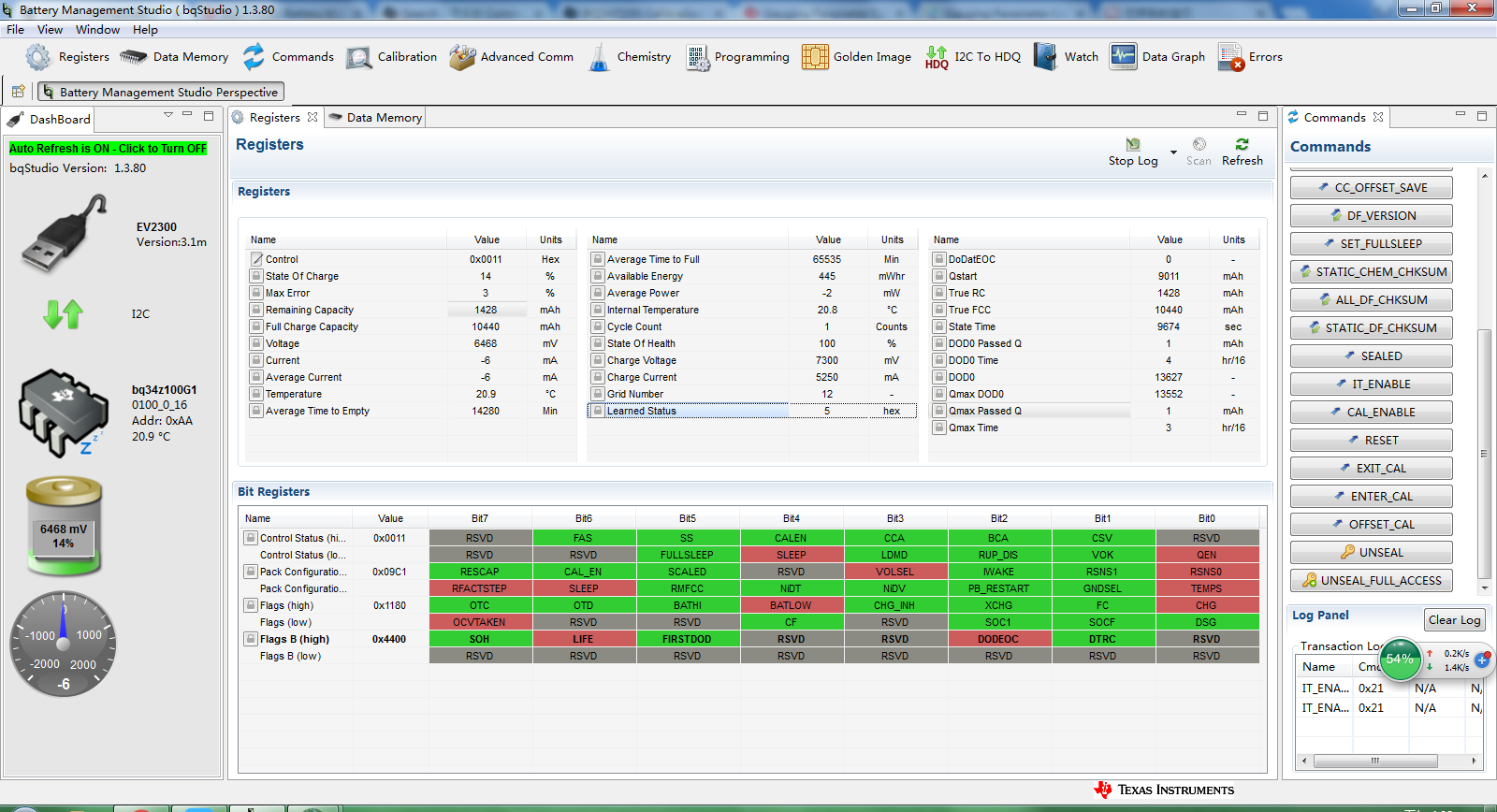The width and height of the screenshot is (1497, 812).
Task: Send the UNSEAL_FULL_ACCESS command
Action: tap(1371, 581)
